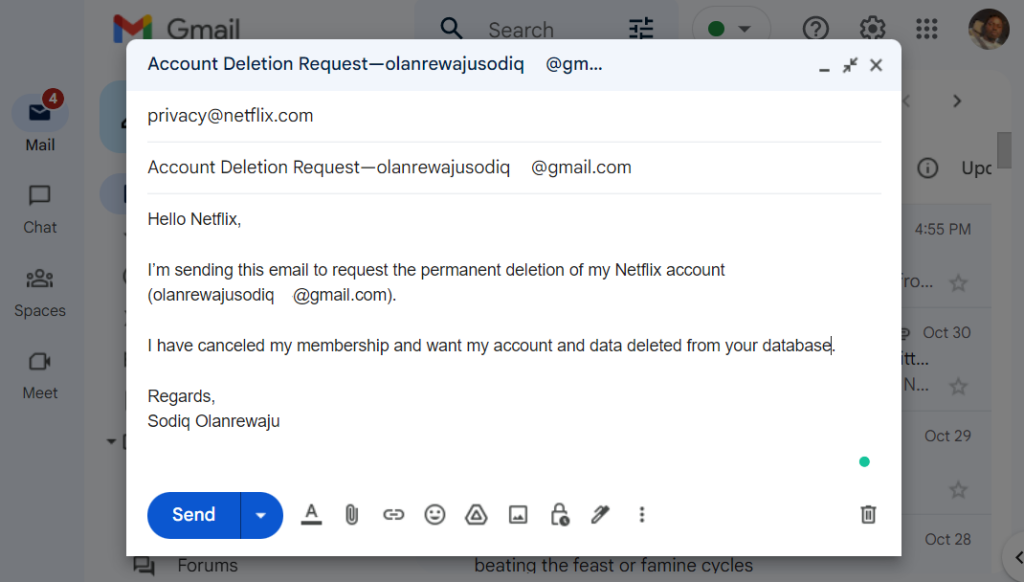The image size is (1024, 582).
Task: Send the account deletion email
Action: tap(194, 515)
